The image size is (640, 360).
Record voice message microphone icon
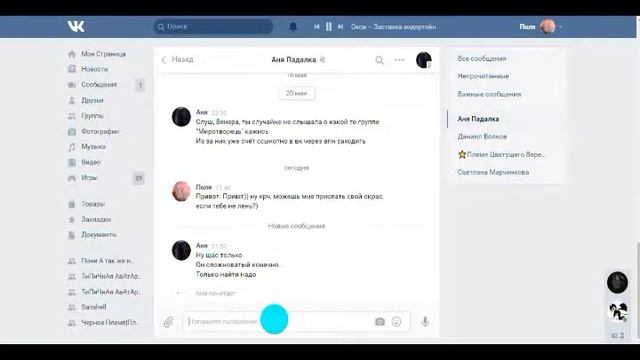pyautogui.click(x=425, y=322)
